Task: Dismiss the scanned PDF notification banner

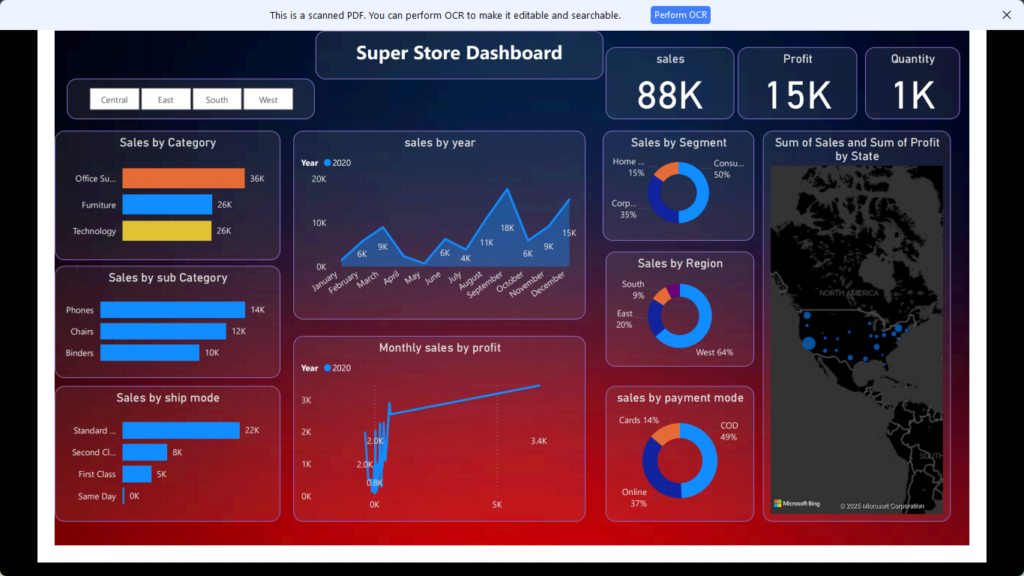Action: [1006, 14]
